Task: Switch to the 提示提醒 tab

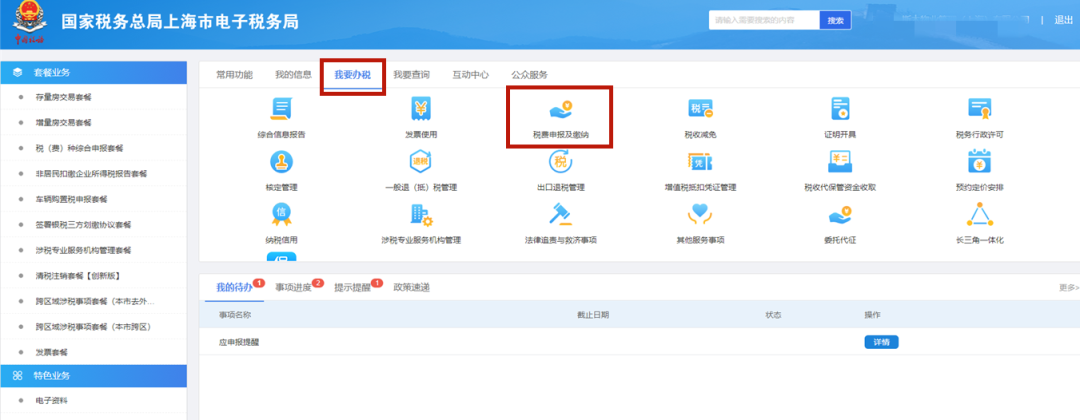Action: [x=353, y=287]
